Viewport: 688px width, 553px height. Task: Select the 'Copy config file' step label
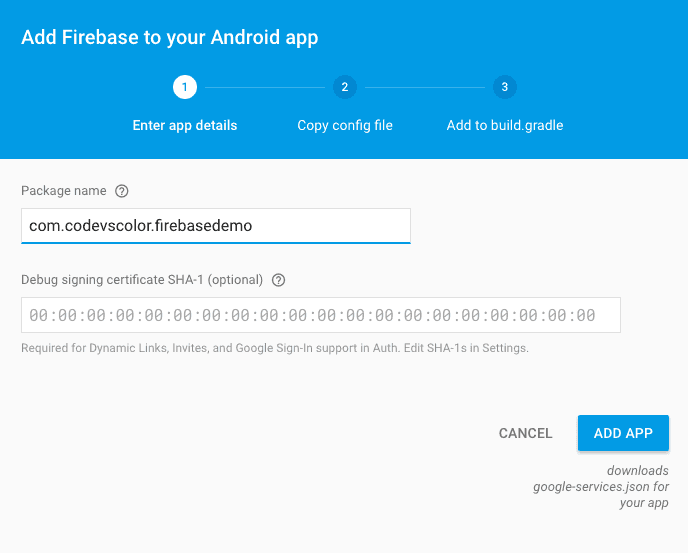(345, 126)
